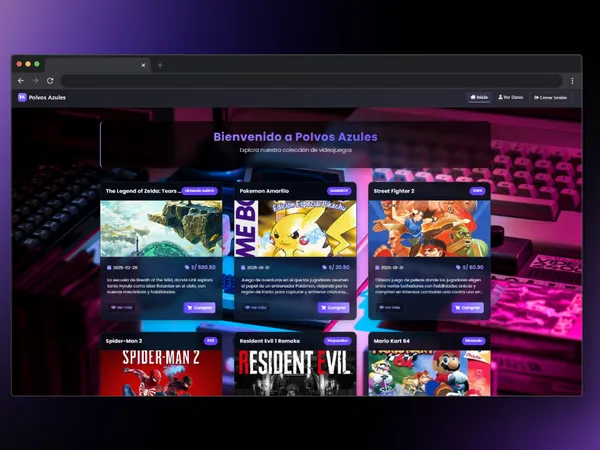Open the Ver Datos navigation item
This screenshot has height=450, width=600.
tap(510, 97)
